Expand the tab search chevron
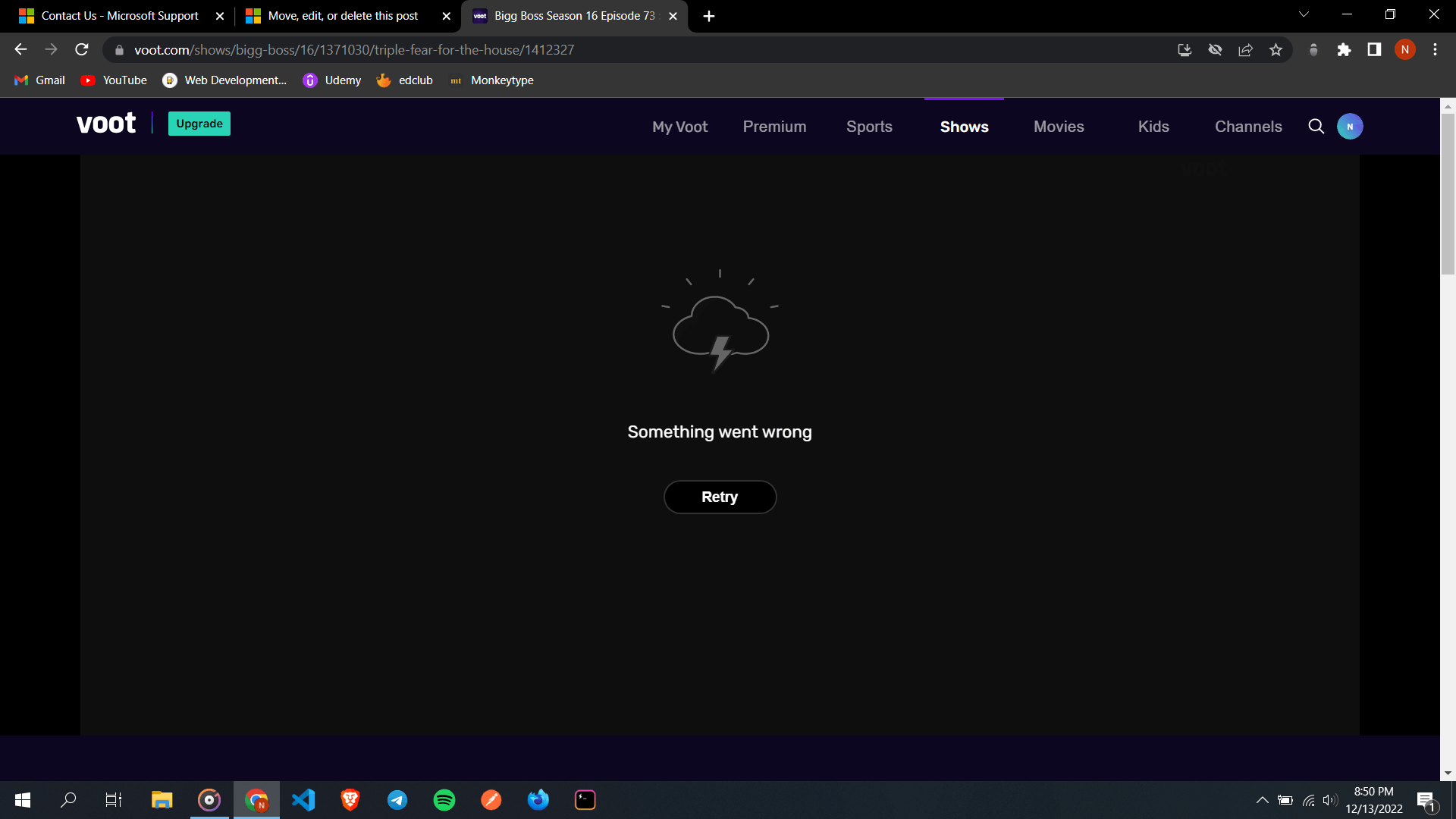The image size is (1456, 819). 1304,14
